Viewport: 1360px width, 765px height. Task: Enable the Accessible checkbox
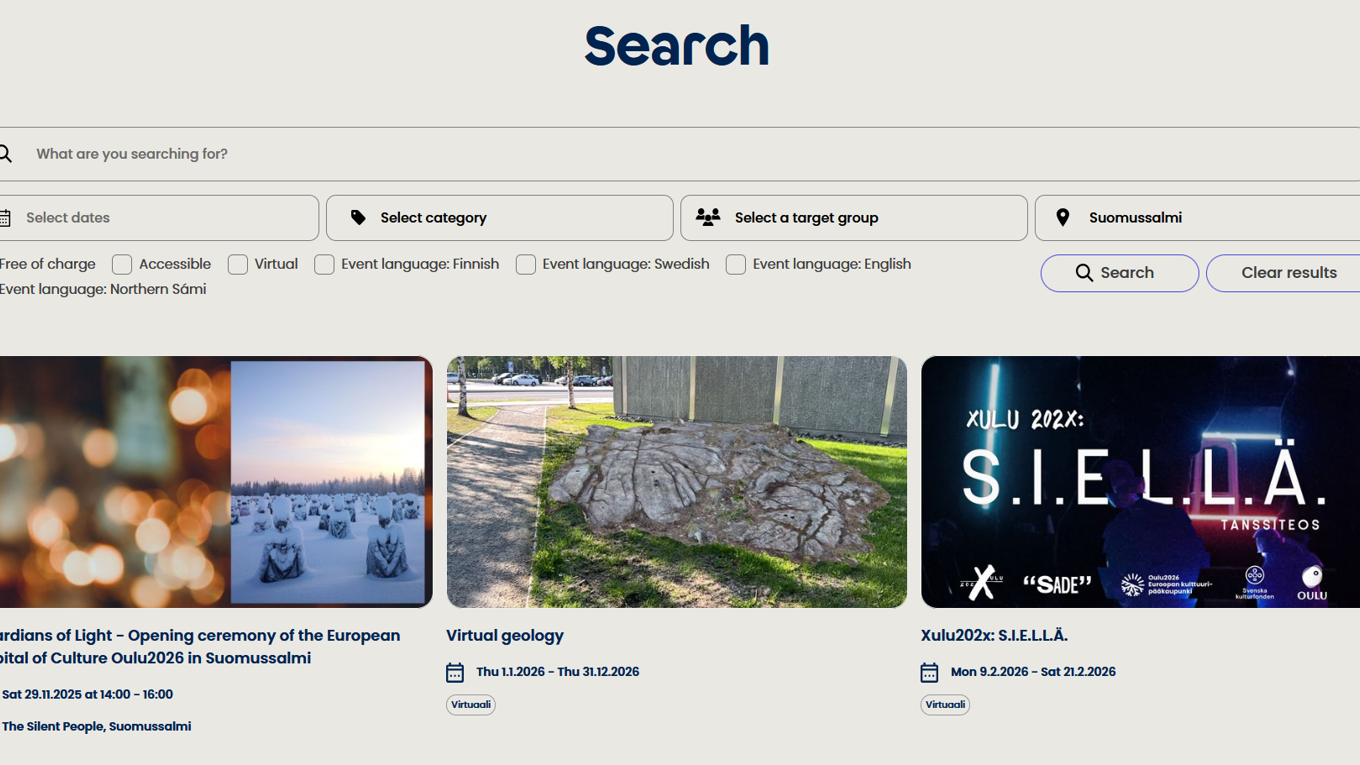click(x=122, y=265)
